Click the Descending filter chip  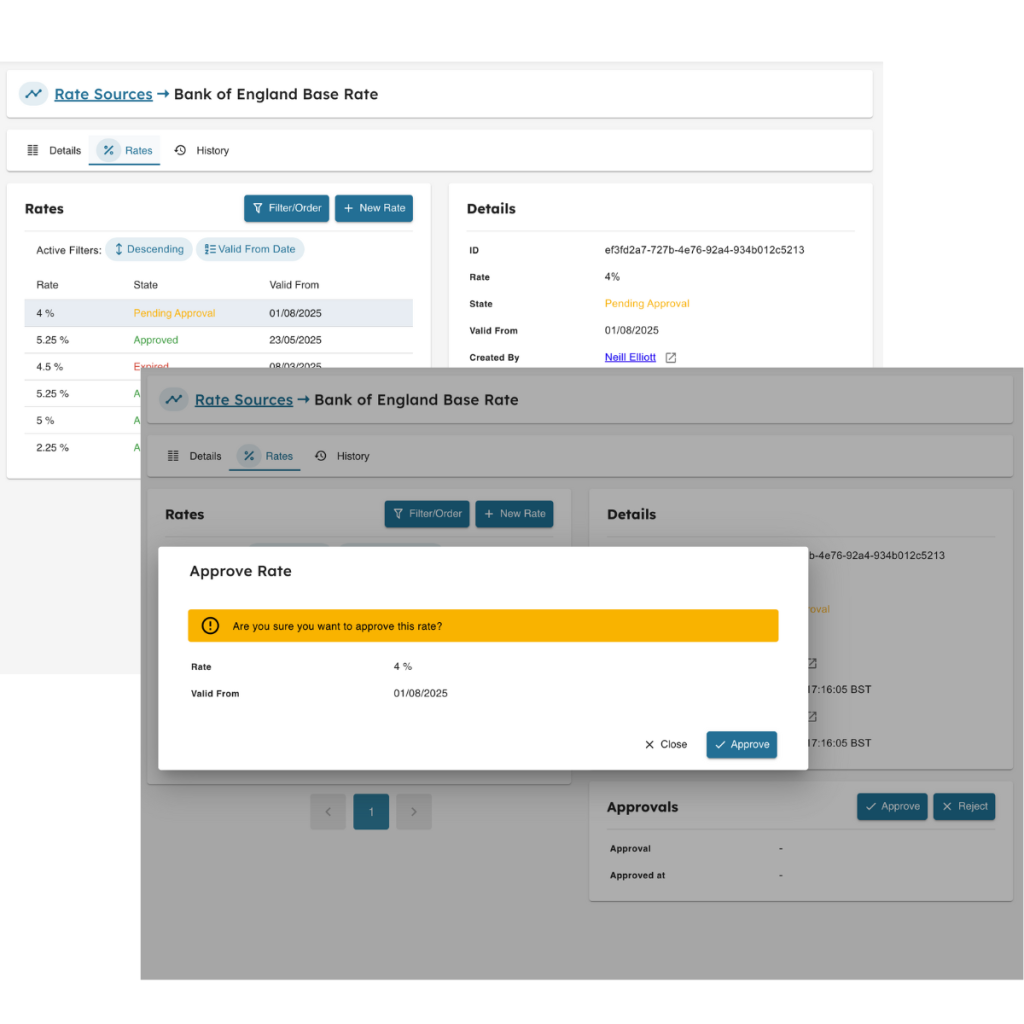pyautogui.click(x=149, y=249)
